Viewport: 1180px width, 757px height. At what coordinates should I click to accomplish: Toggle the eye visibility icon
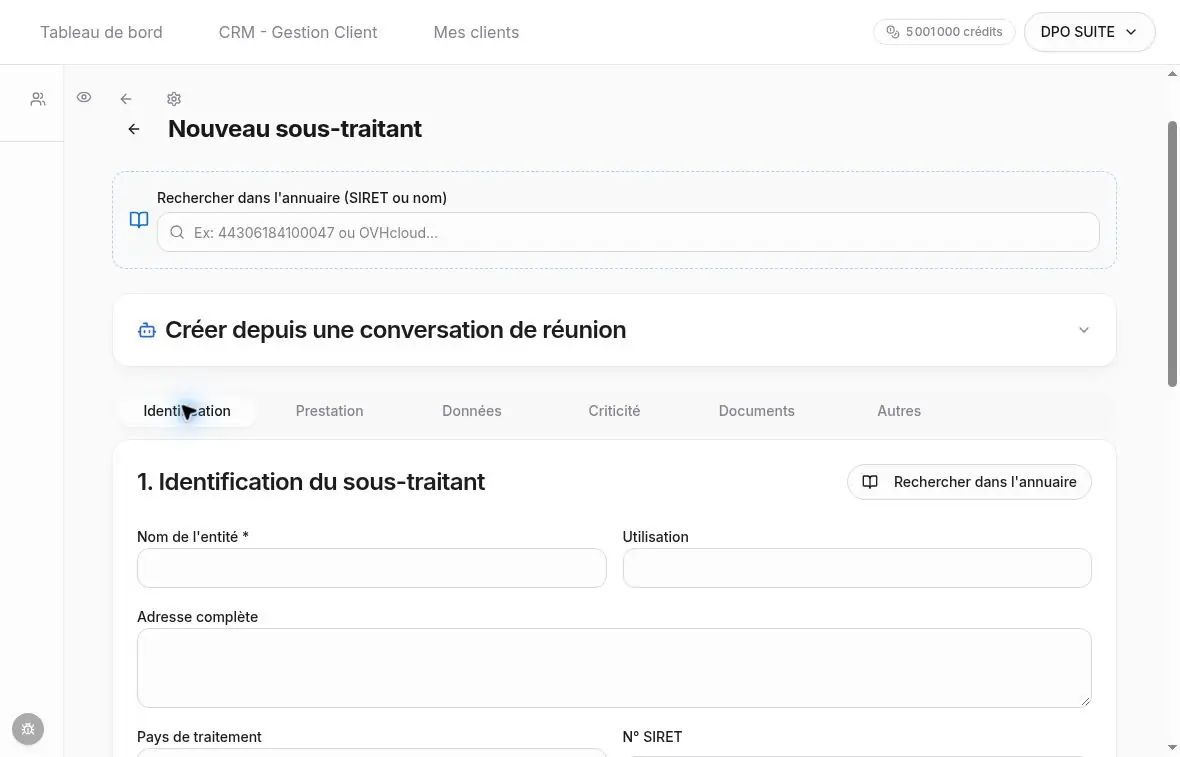[84, 97]
